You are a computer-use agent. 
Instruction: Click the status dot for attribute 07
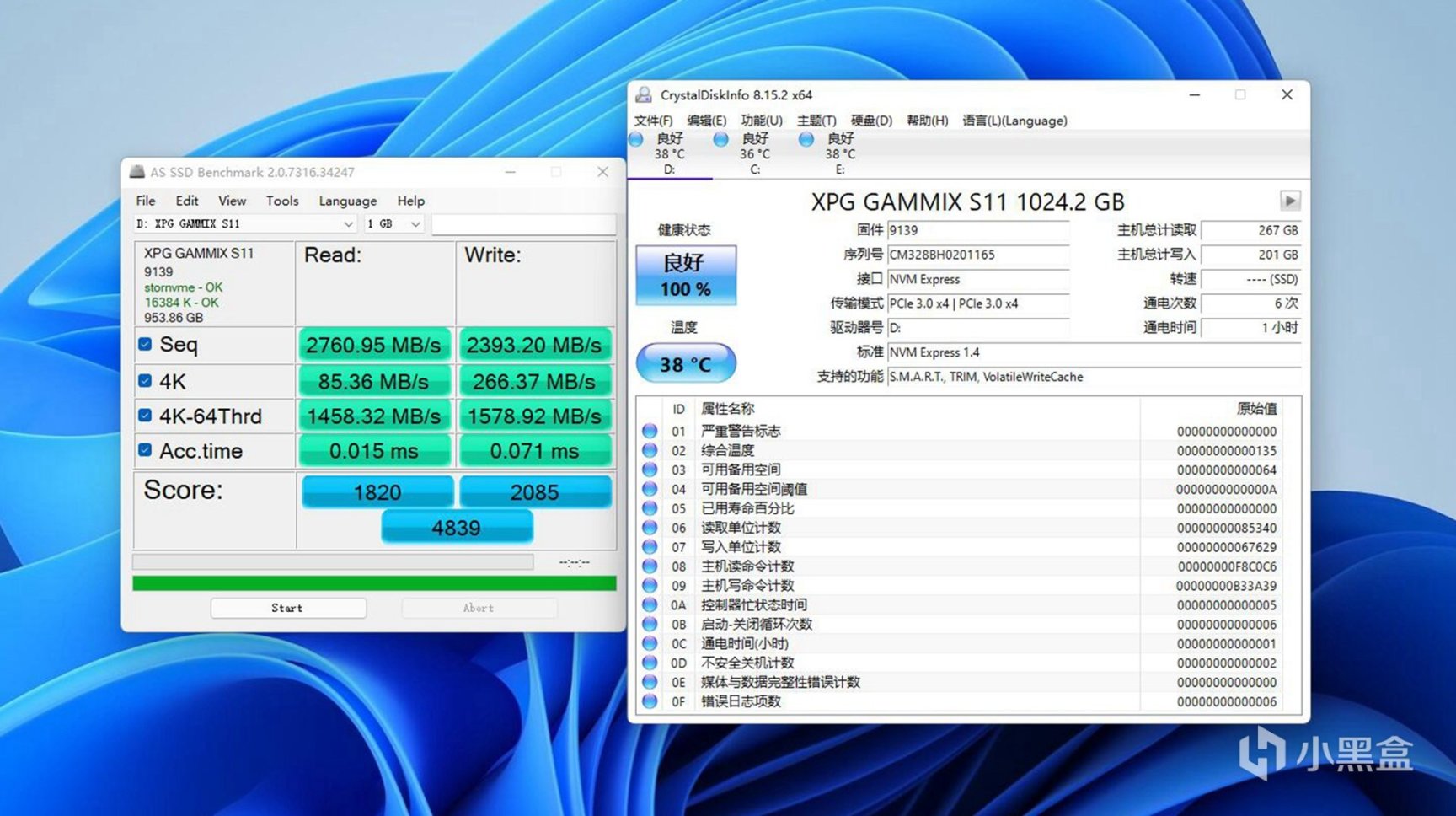[650, 547]
